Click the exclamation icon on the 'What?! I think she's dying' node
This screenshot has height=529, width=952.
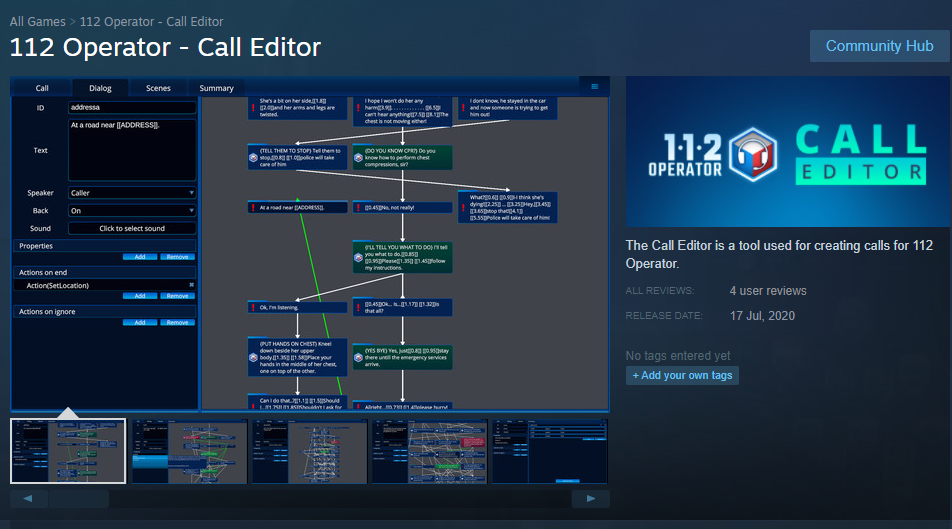463,208
